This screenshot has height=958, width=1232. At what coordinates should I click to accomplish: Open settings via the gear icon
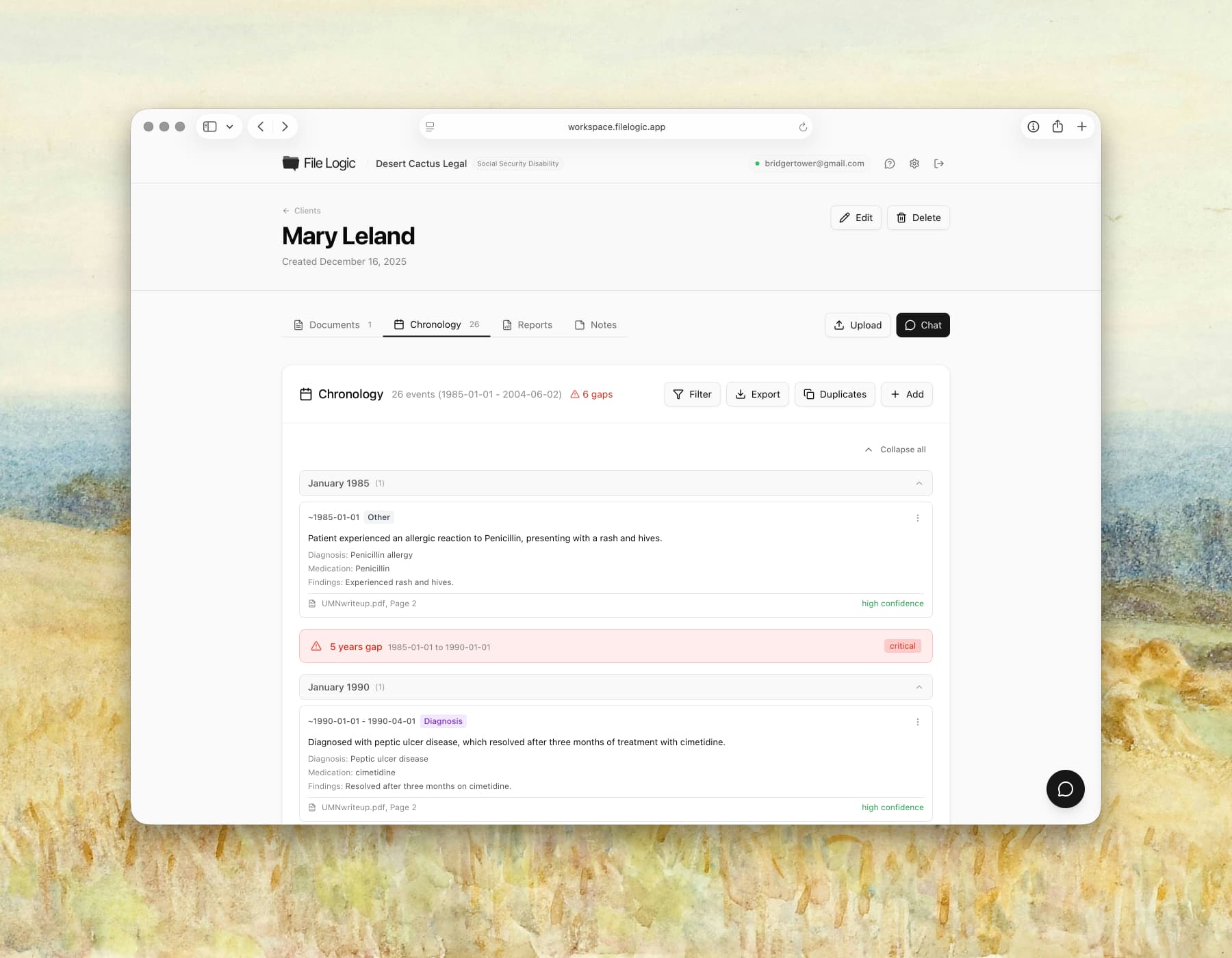click(x=914, y=164)
